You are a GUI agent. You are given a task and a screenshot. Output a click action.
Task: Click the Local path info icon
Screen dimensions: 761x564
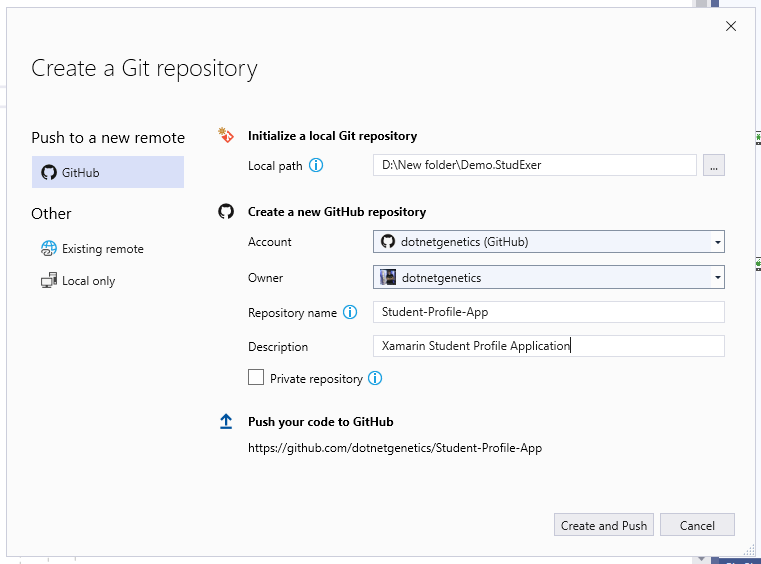point(316,166)
